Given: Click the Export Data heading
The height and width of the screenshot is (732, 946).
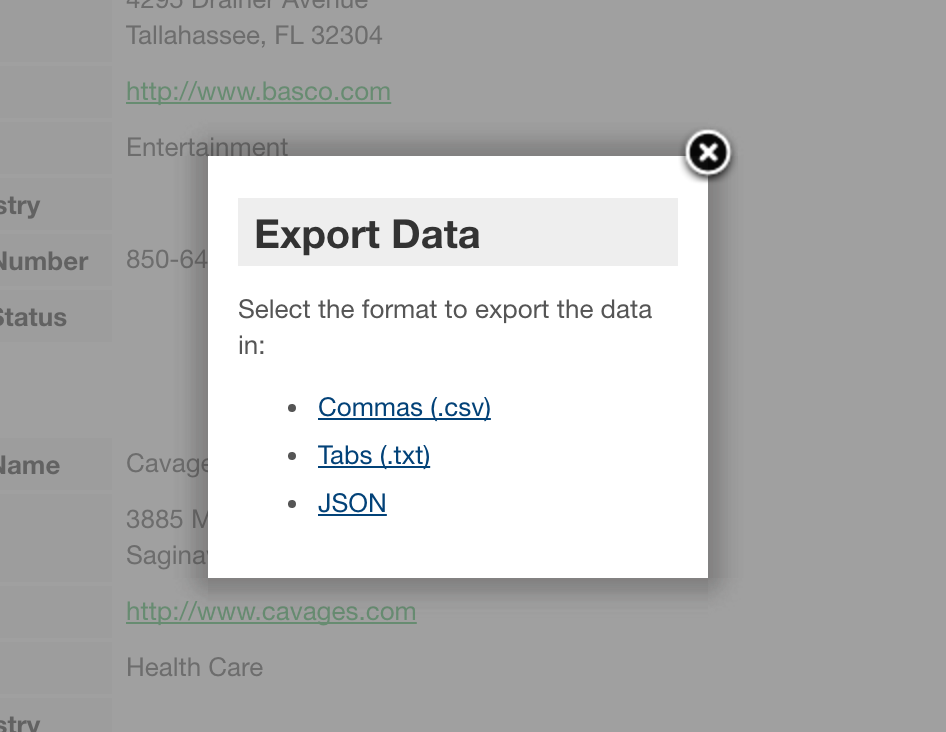Looking at the screenshot, I should pyautogui.click(x=367, y=234).
